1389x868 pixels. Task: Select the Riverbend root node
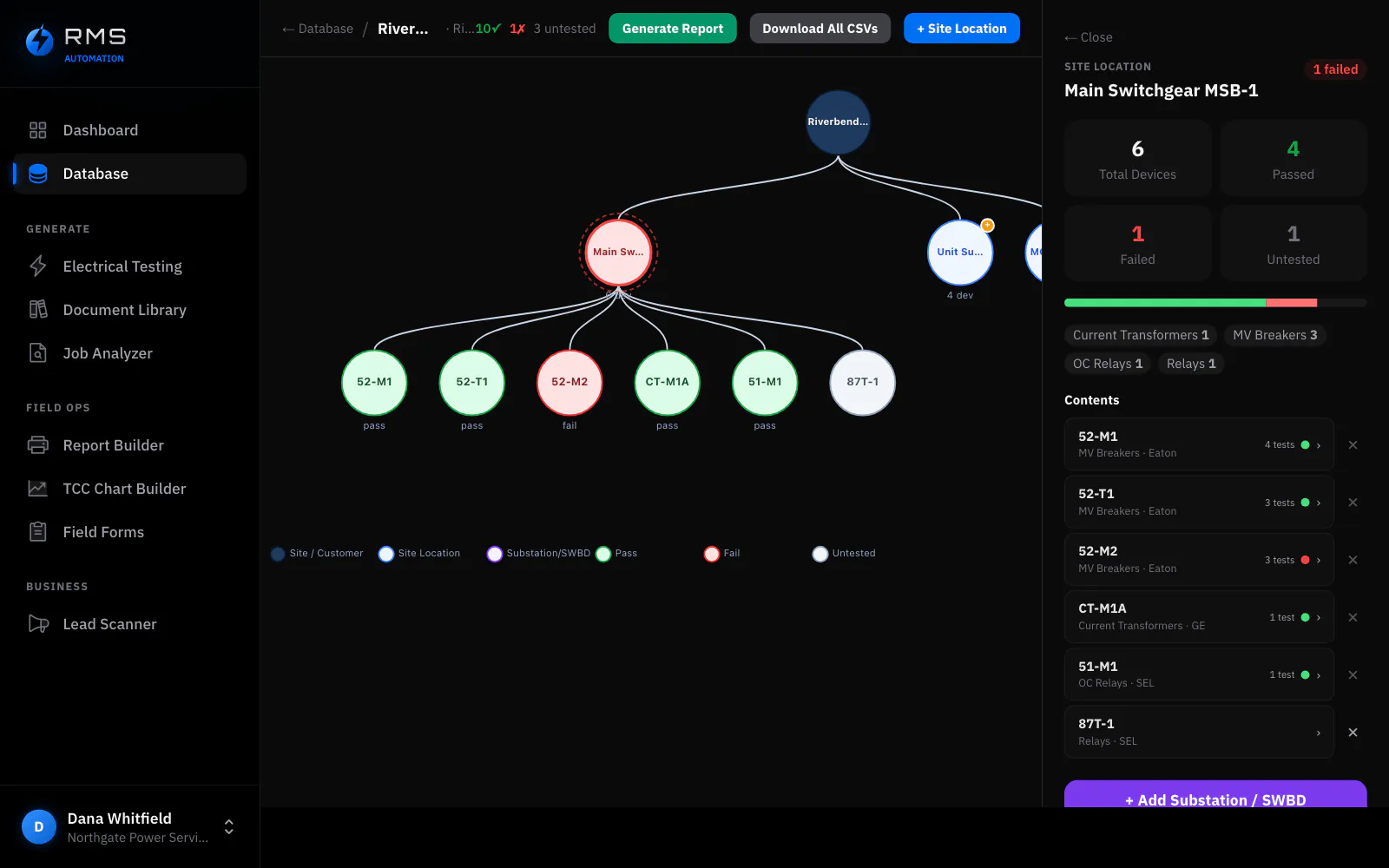pos(838,122)
